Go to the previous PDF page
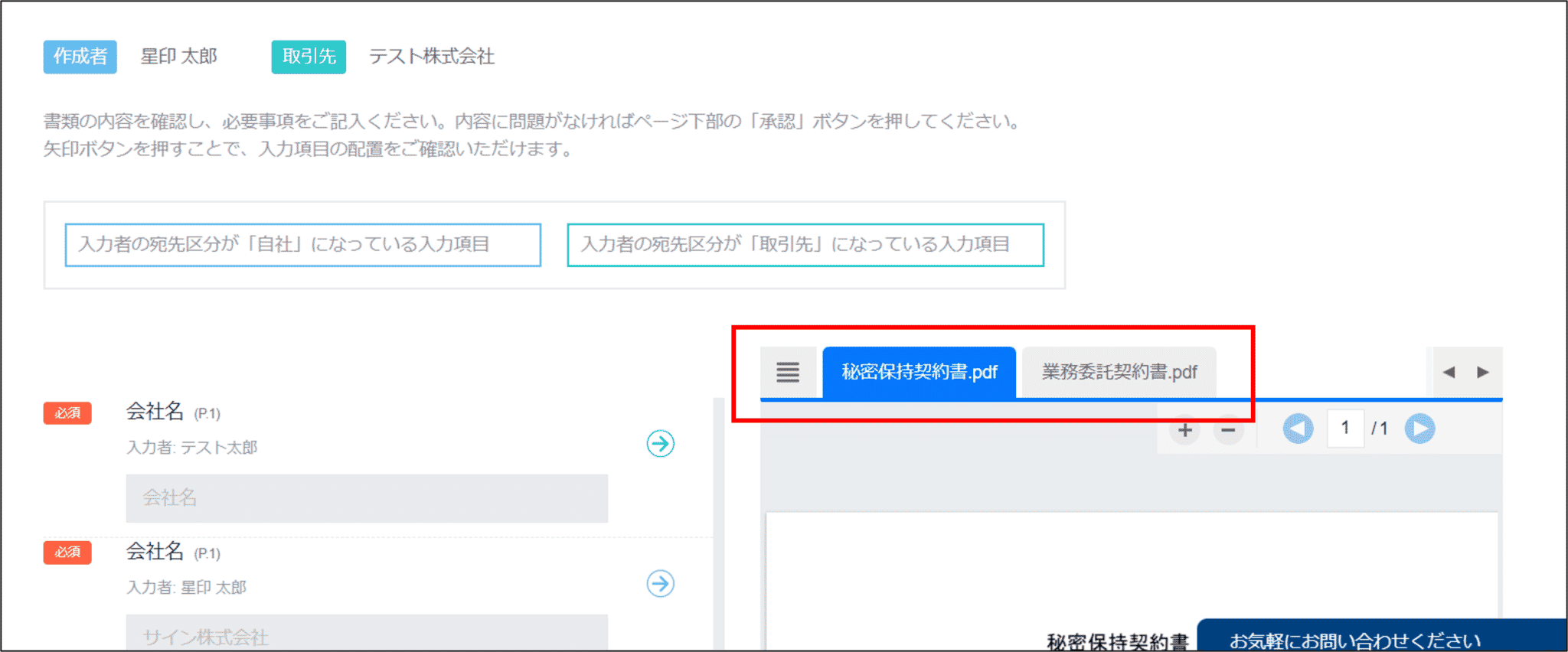 (1298, 429)
